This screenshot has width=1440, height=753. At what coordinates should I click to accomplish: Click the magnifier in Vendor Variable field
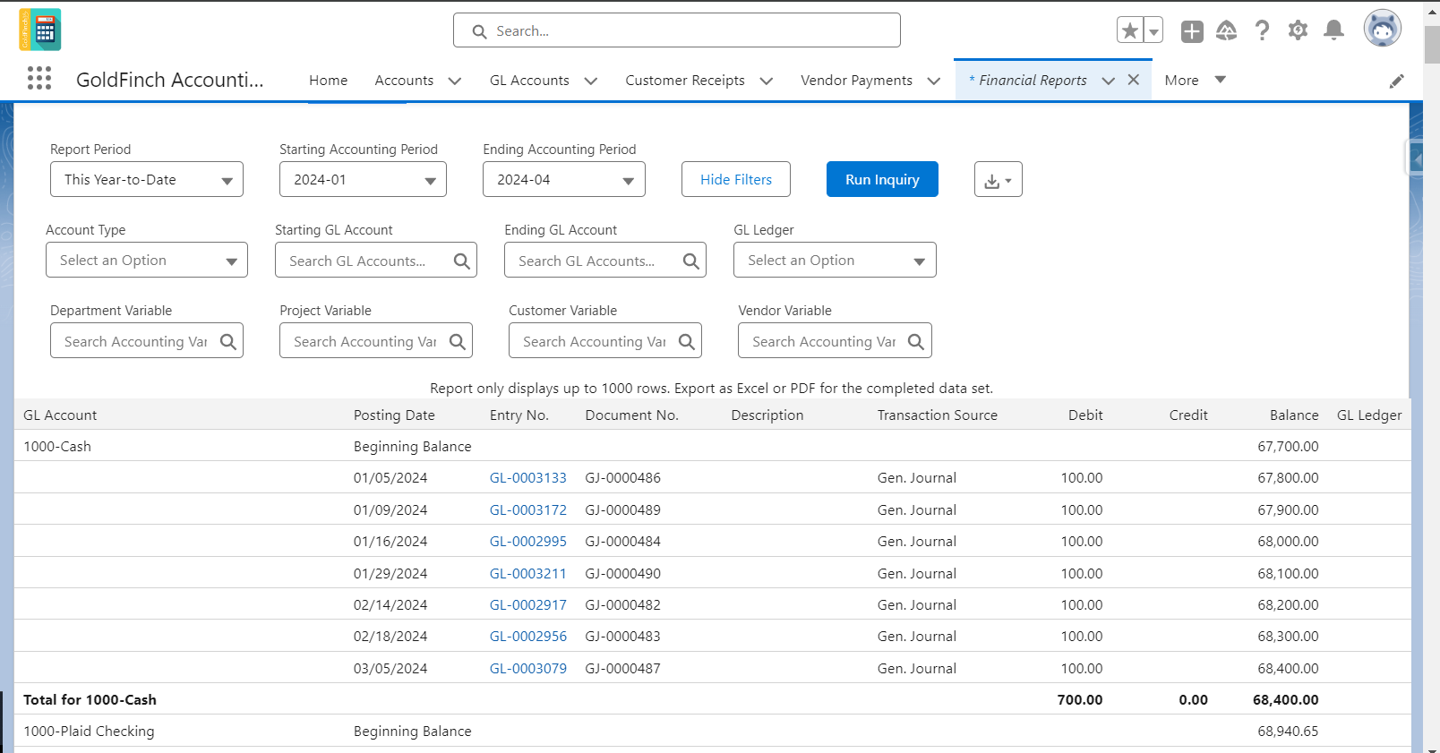[x=916, y=341]
